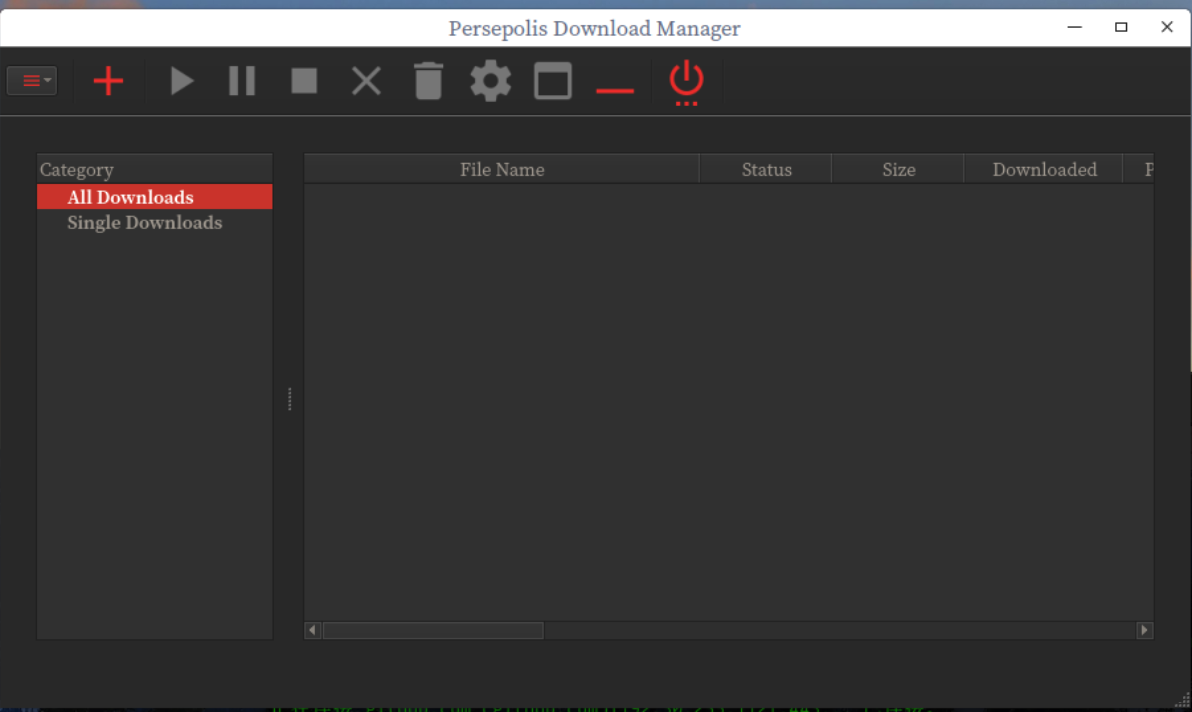Sort by the Size column header
Image resolution: width=1192 pixels, height=712 pixels.
pyautogui.click(x=899, y=169)
